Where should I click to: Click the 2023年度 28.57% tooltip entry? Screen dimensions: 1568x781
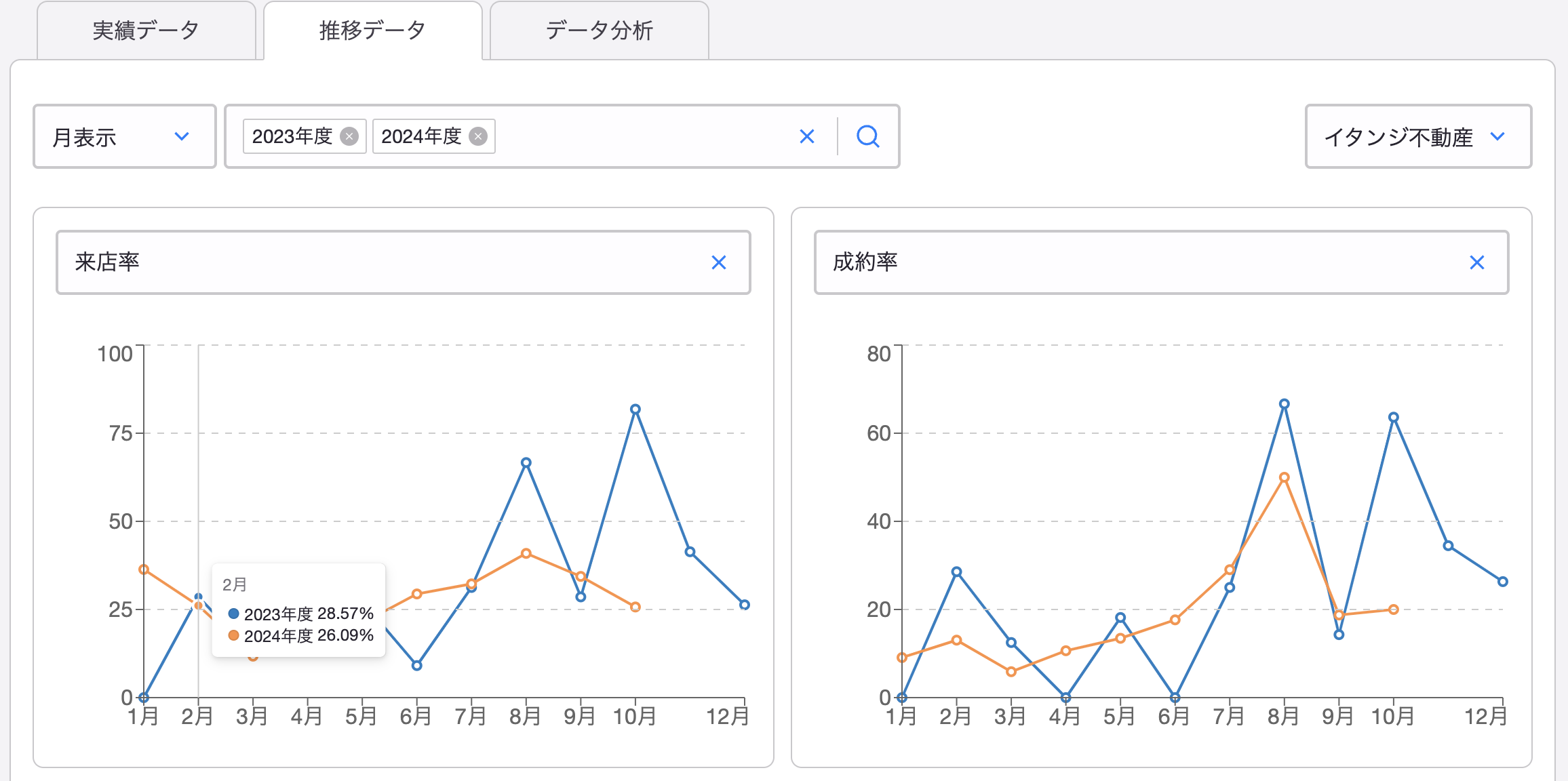(301, 614)
